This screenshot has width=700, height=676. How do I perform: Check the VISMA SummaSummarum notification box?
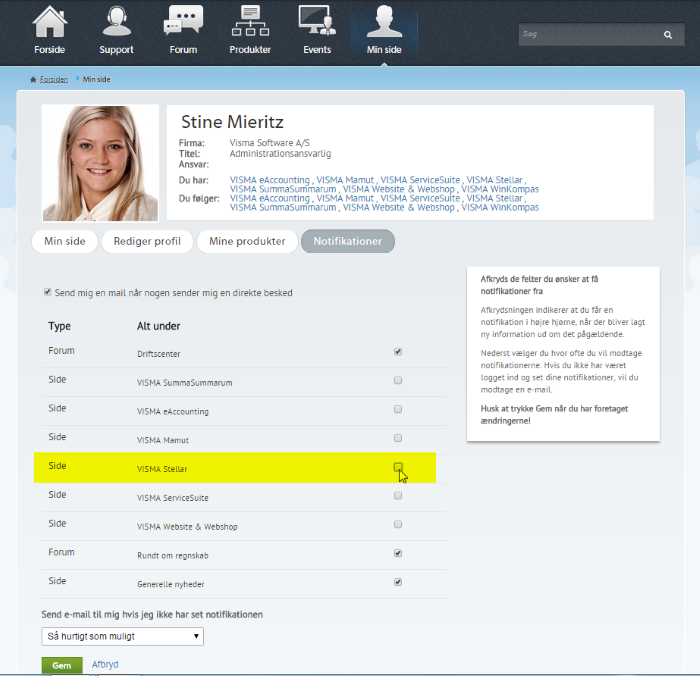398,380
